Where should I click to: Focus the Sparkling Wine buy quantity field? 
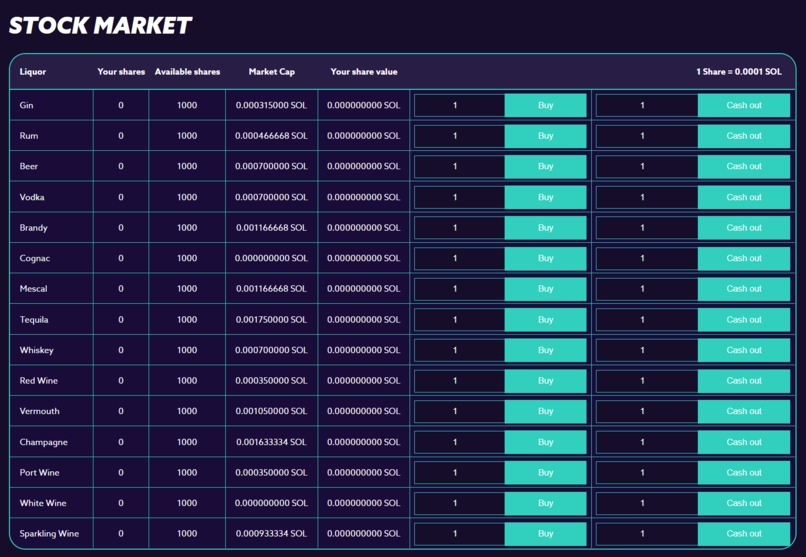click(x=460, y=534)
